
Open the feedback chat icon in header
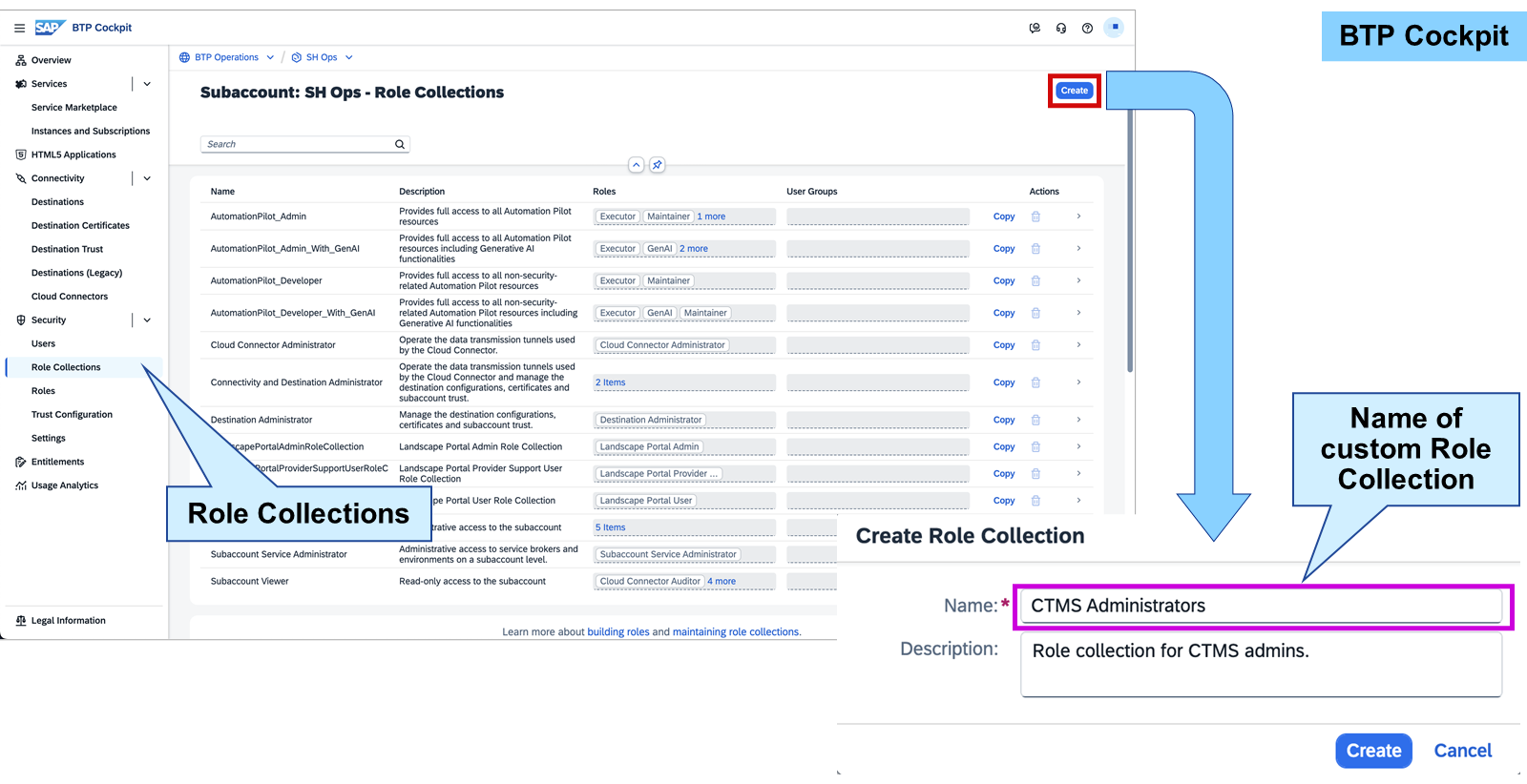(x=1035, y=28)
